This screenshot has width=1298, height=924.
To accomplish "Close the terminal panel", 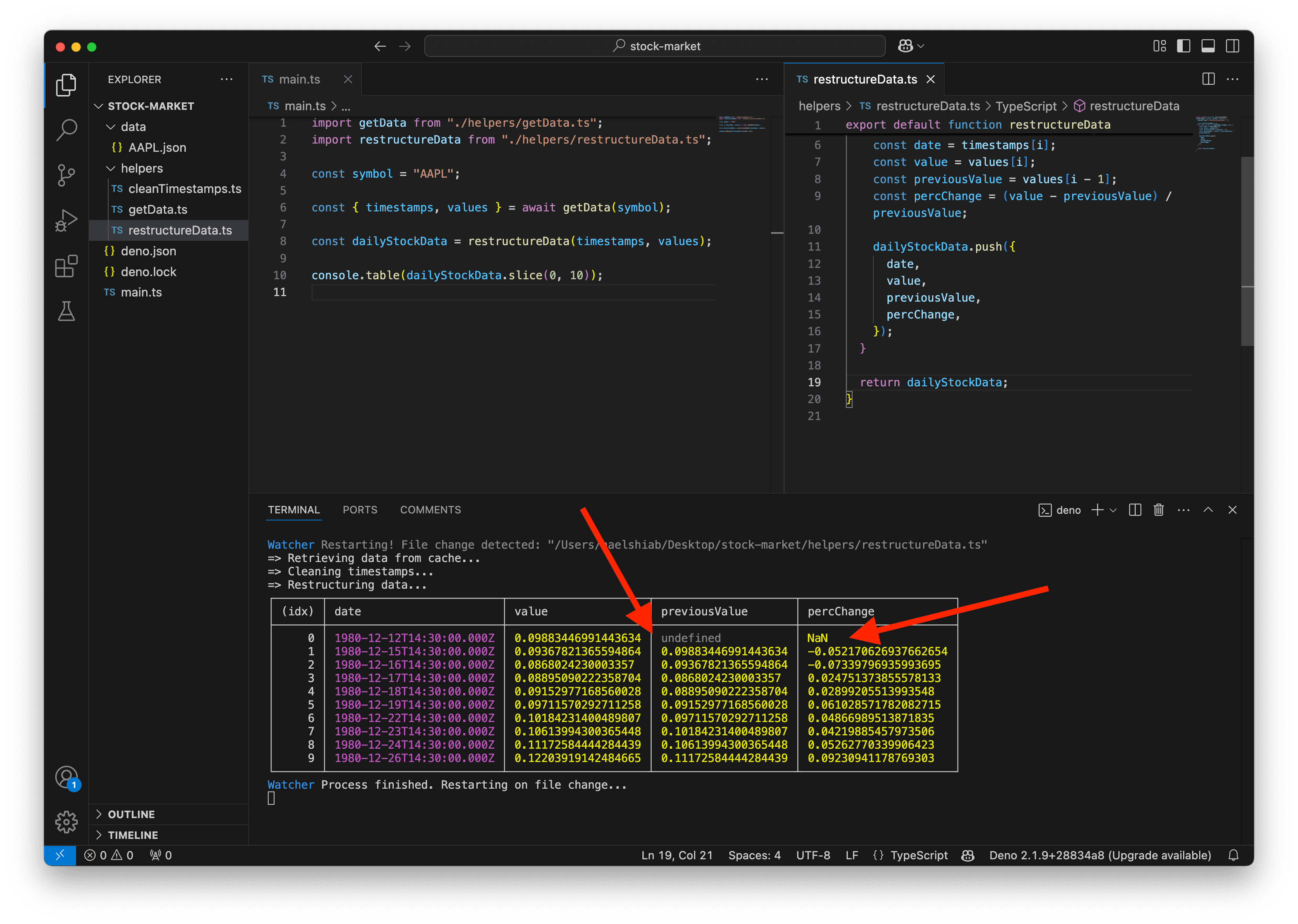I will point(1233,510).
